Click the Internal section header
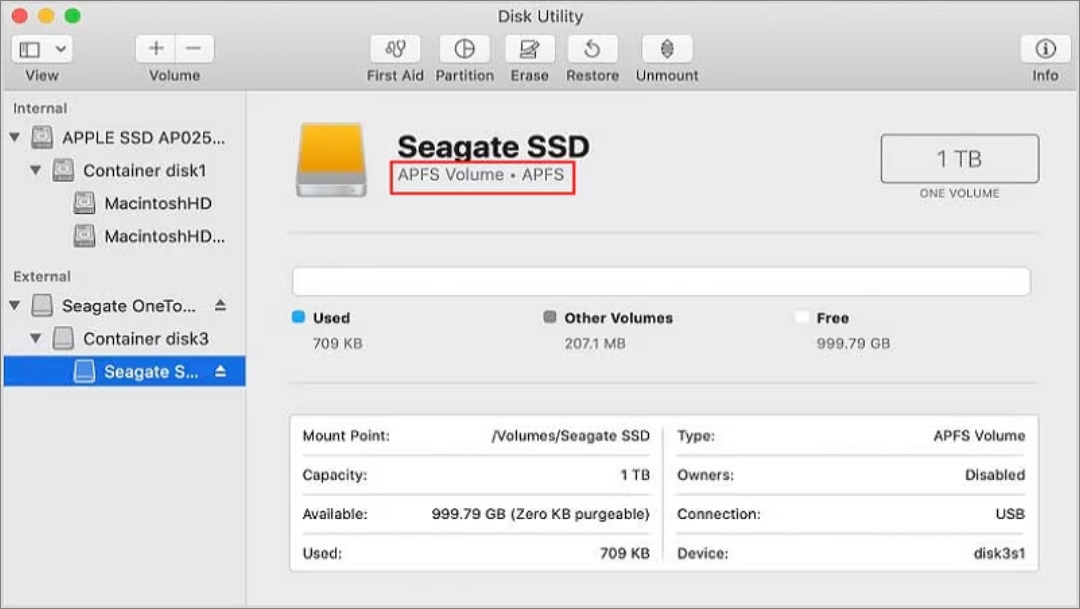Screen dimensions: 1080x609 point(40,108)
